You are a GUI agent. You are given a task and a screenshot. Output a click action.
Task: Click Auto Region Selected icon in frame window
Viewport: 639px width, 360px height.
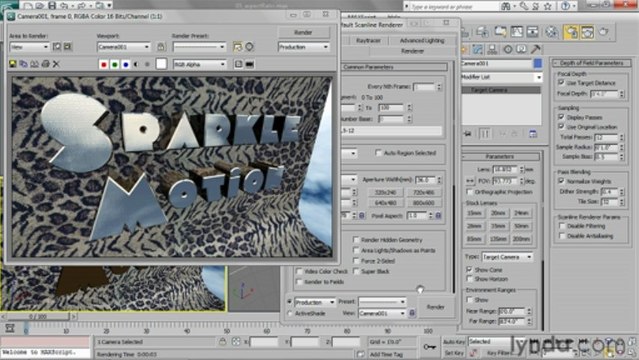[x=68, y=47]
